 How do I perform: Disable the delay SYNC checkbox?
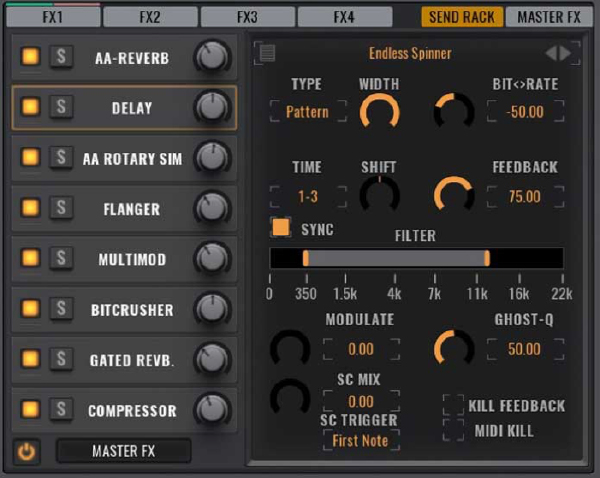pos(281,227)
